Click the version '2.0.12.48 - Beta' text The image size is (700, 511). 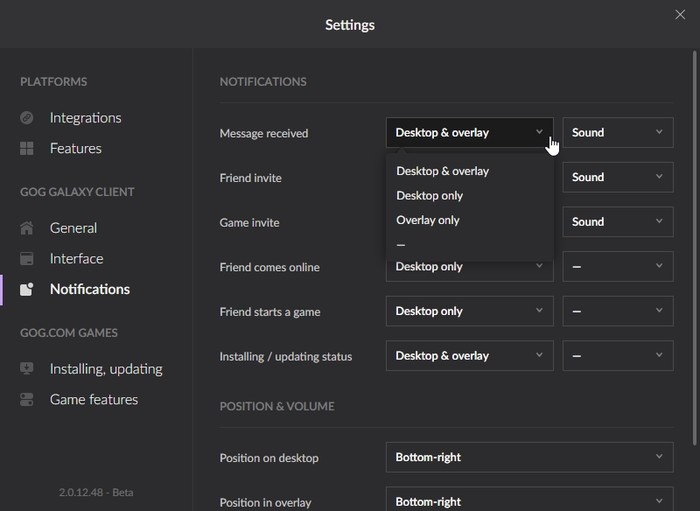click(96, 492)
